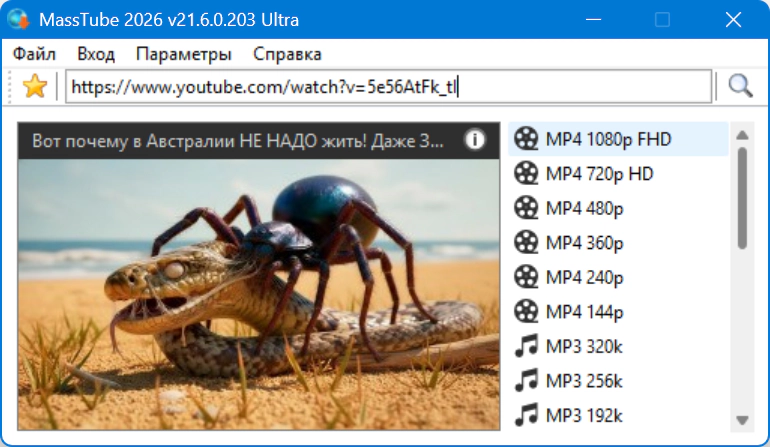Pick the MP4 240p format
Image resolution: width=770 pixels, height=447 pixels.
tap(584, 277)
